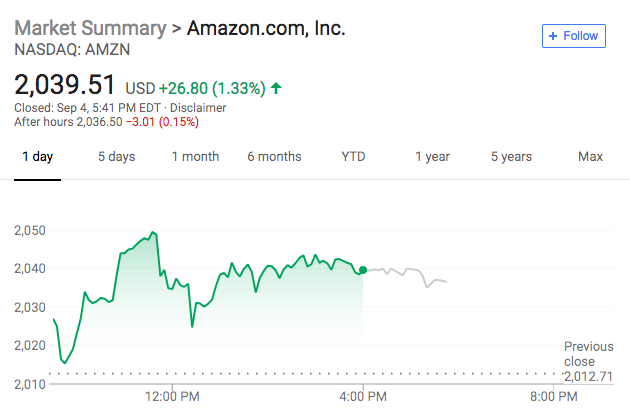Open the Max range tab
This screenshot has width=630, height=411.
tap(590, 157)
